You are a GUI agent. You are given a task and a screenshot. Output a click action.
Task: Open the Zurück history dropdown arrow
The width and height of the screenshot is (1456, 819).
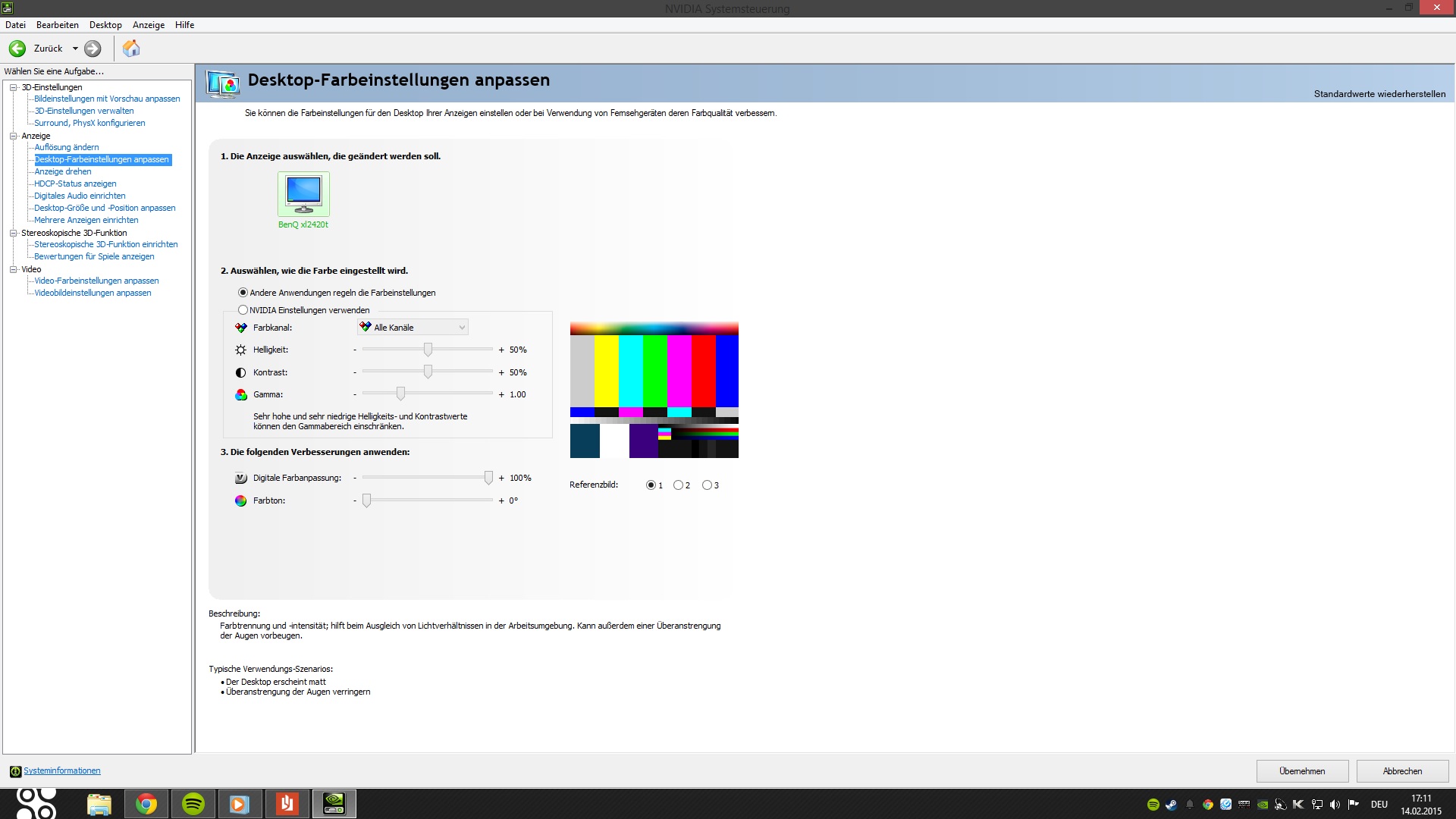pyautogui.click(x=75, y=49)
